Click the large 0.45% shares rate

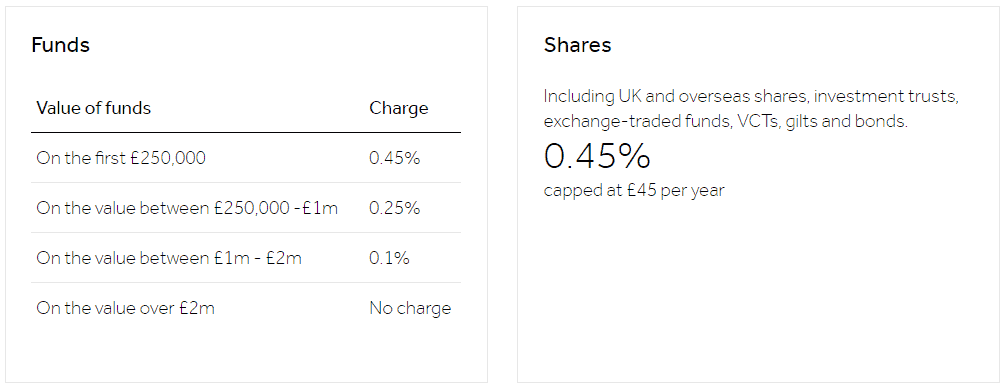tap(597, 155)
